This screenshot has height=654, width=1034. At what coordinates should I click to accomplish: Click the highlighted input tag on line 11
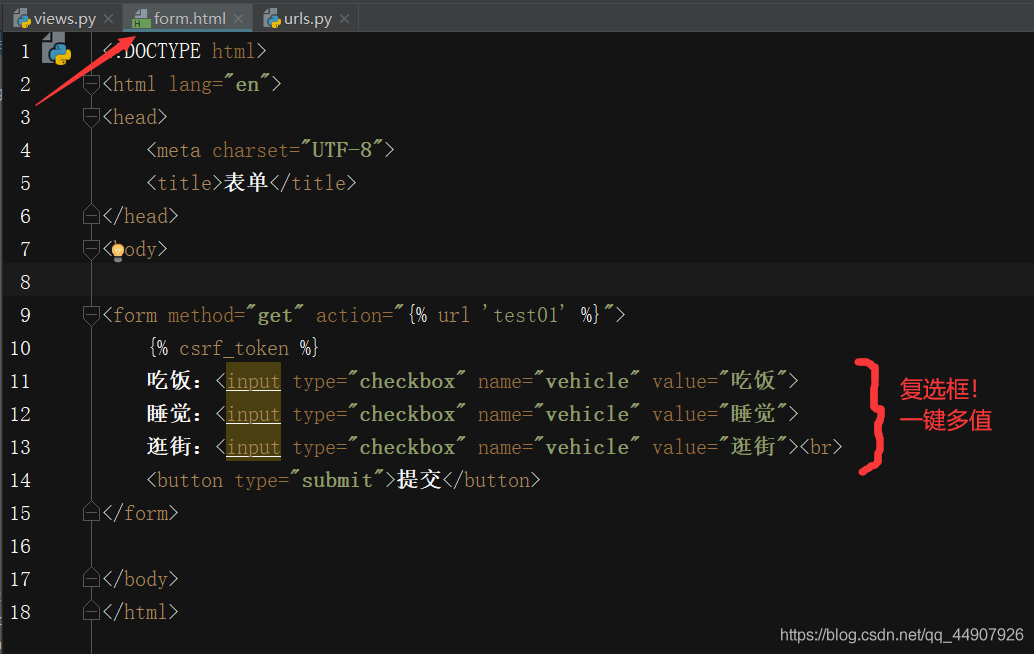pos(253,381)
